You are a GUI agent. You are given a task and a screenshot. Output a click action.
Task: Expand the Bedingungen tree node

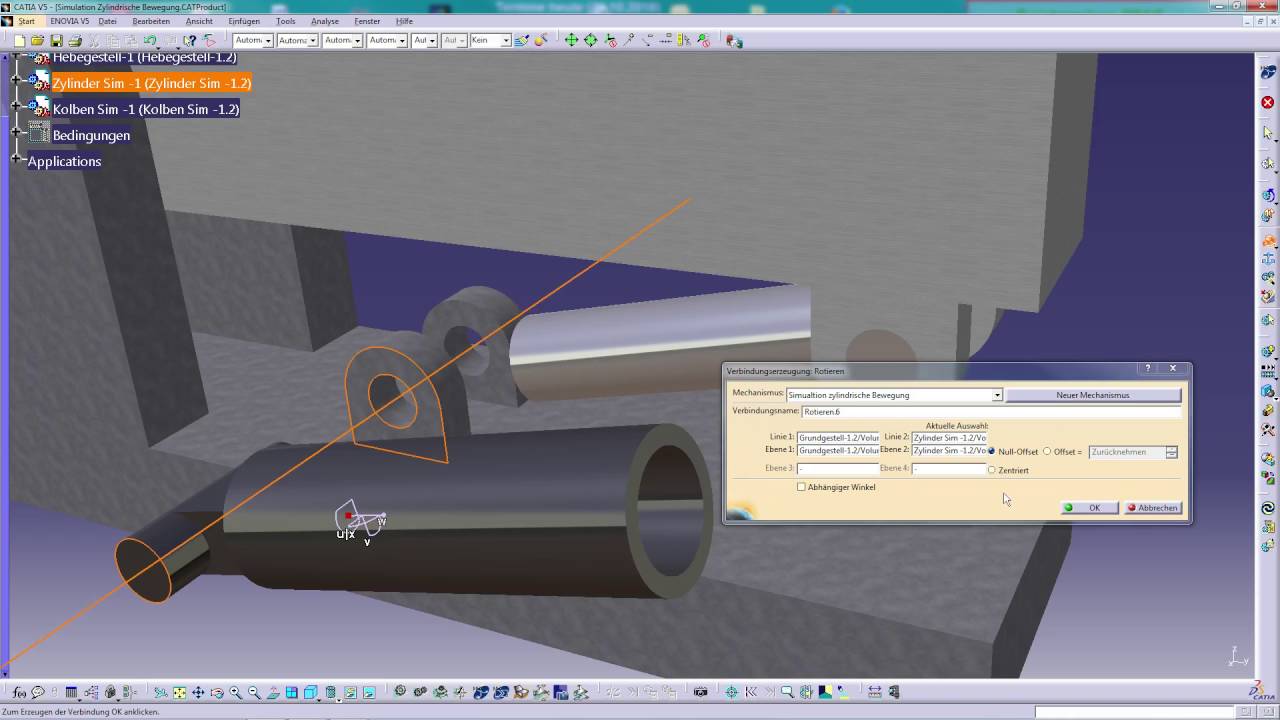coord(16,132)
